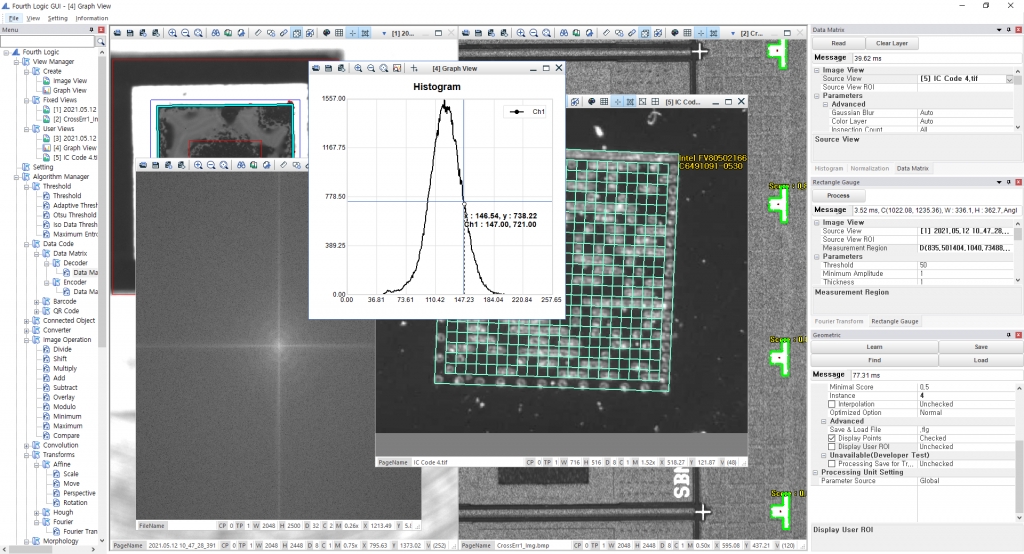This screenshot has width=1024, height=554.
Task: Click the Save button in Geometric panel
Action: click(981, 347)
